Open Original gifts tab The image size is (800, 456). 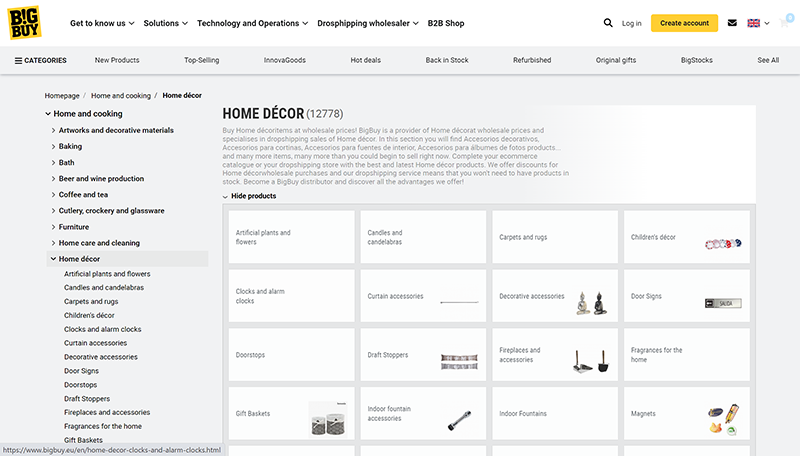tap(616, 60)
